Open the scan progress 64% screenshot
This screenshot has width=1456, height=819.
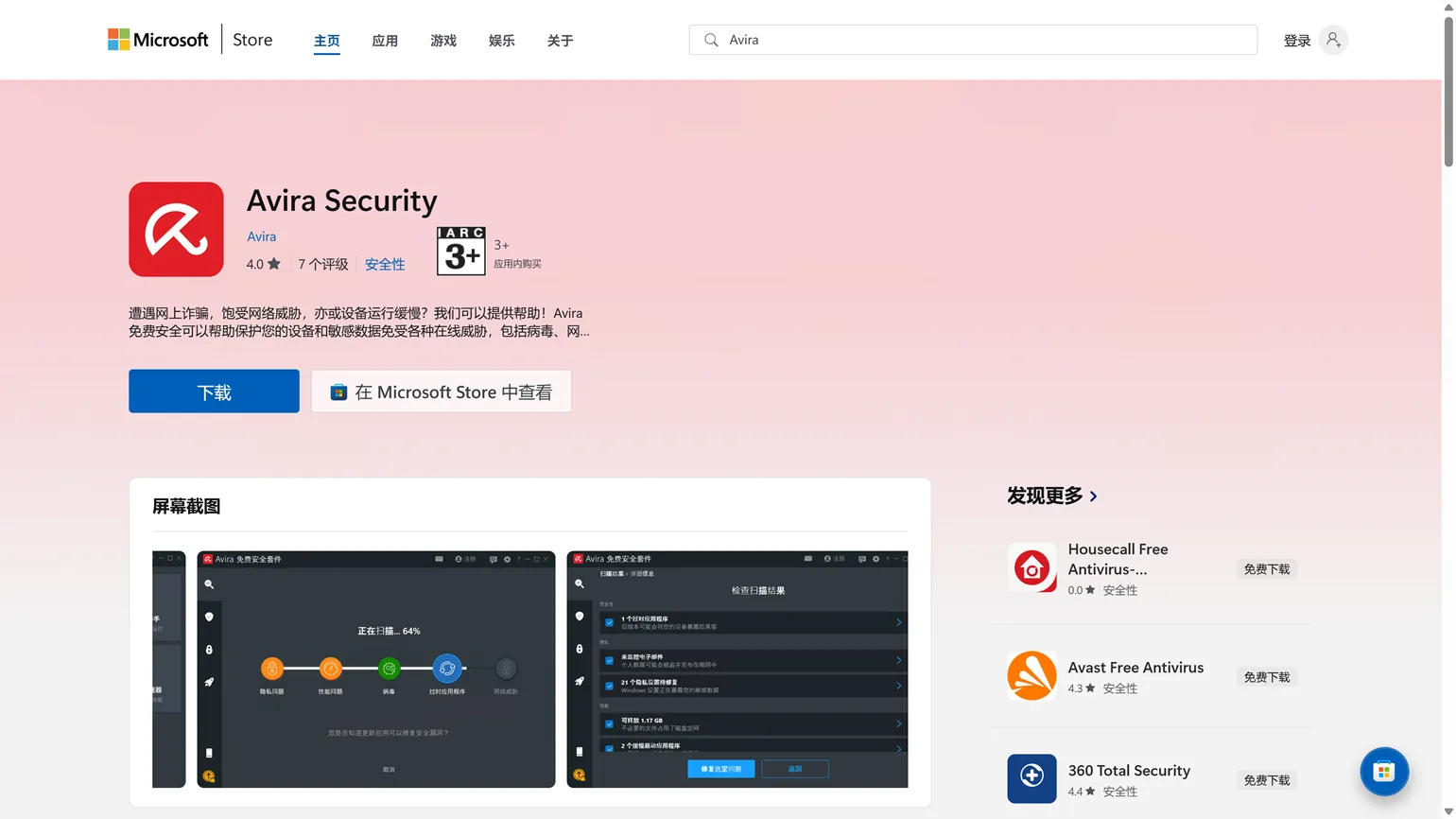tap(375, 670)
